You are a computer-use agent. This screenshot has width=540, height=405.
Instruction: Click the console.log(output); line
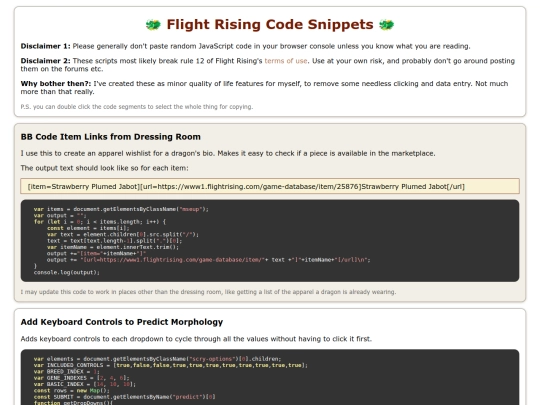point(67,272)
